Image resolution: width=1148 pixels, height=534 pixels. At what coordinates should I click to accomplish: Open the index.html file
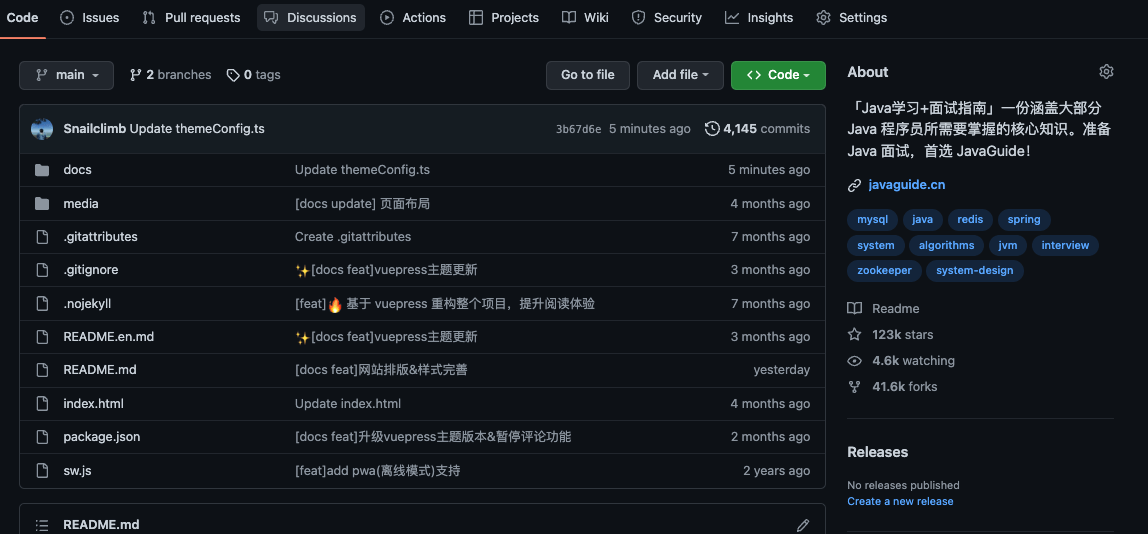[x=94, y=404]
